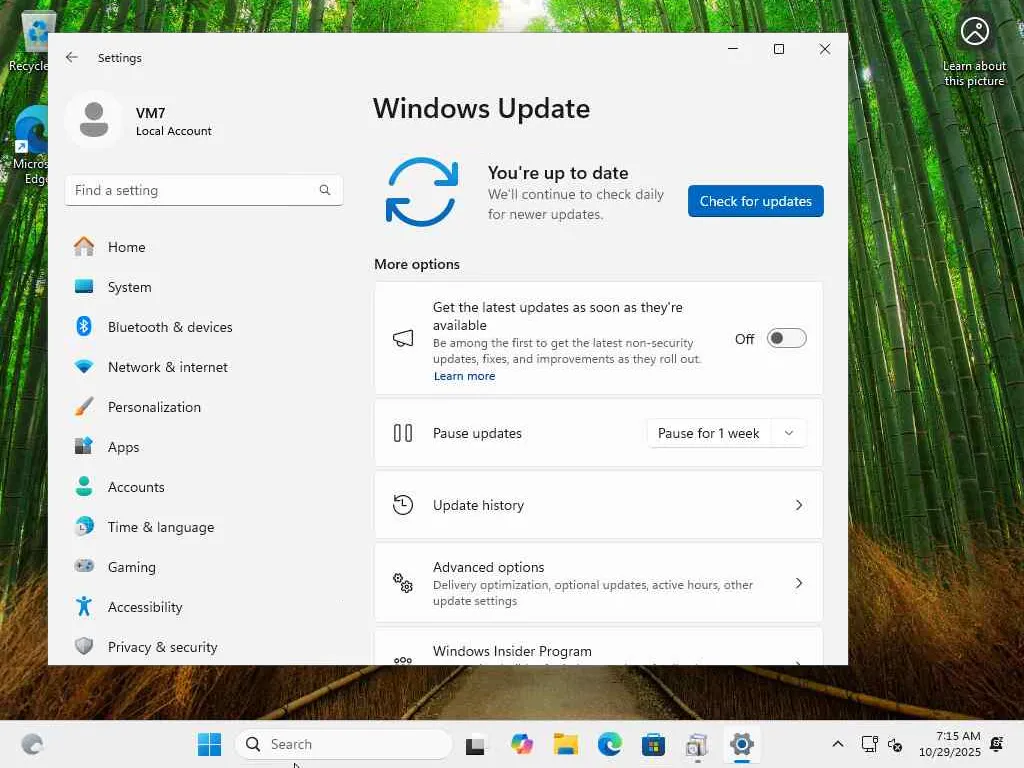Select the Time & language globe icon
1024x768 pixels.
(84, 526)
